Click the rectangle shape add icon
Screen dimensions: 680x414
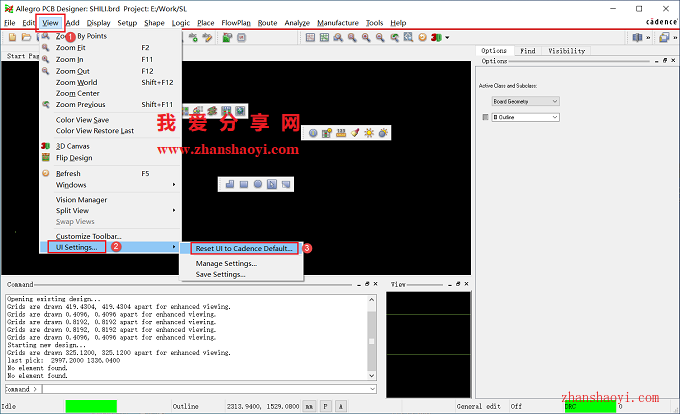[244, 184]
